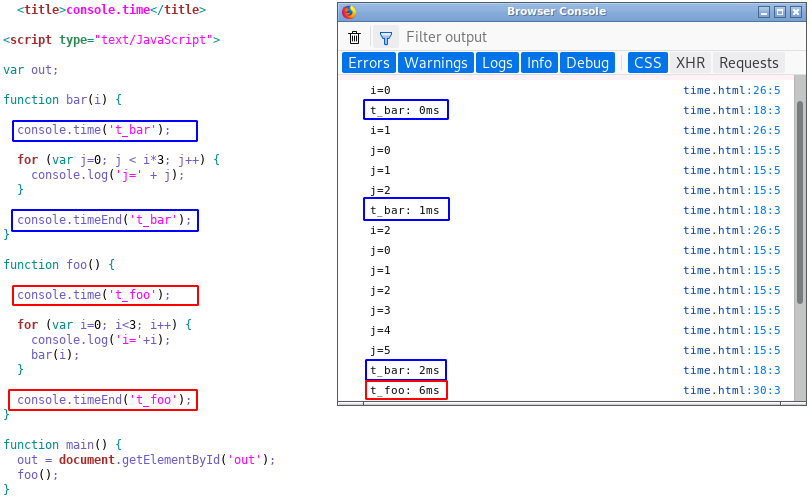Open time.html:26:5 link beside i=0
The width and height of the screenshot is (810, 496).
point(731,90)
